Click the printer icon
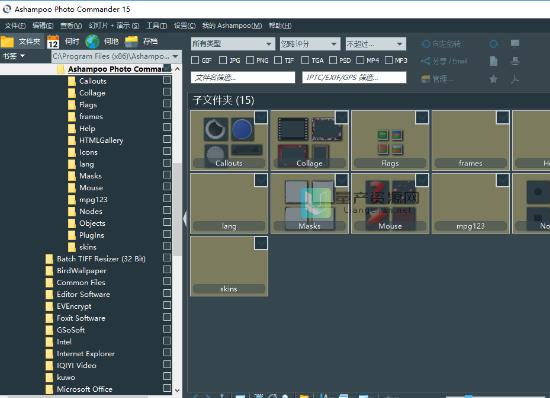The height and width of the screenshot is (398, 550). (515, 61)
